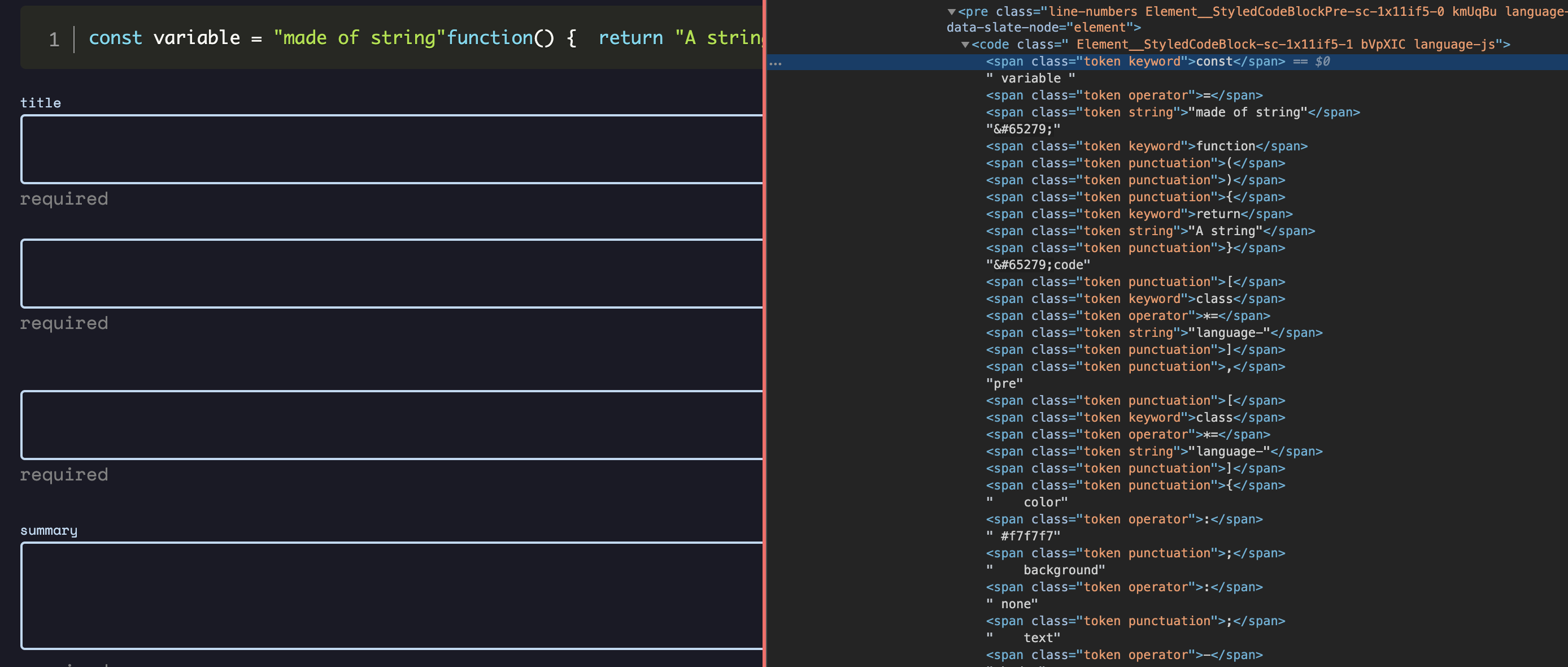
Task: Click the ellipsis beside selected const span
Action: click(x=775, y=63)
